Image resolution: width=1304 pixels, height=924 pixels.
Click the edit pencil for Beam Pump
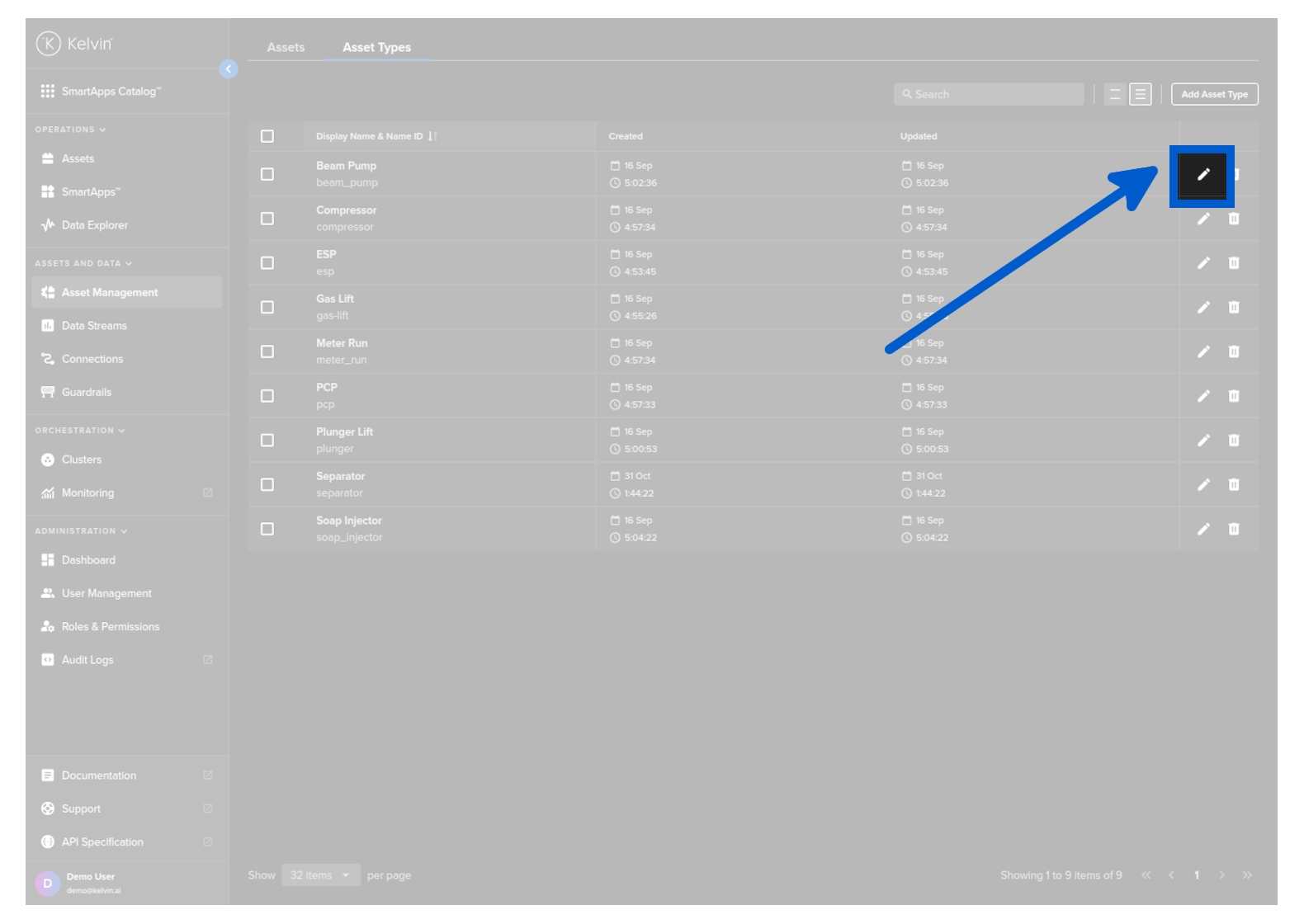tap(1202, 175)
